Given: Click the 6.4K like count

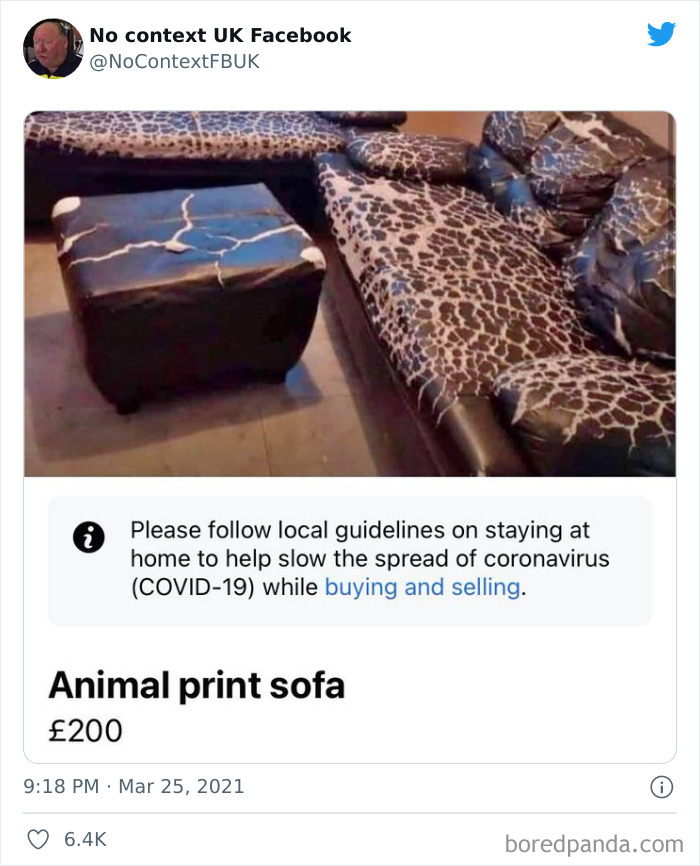Looking at the screenshot, I should point(83,838).
